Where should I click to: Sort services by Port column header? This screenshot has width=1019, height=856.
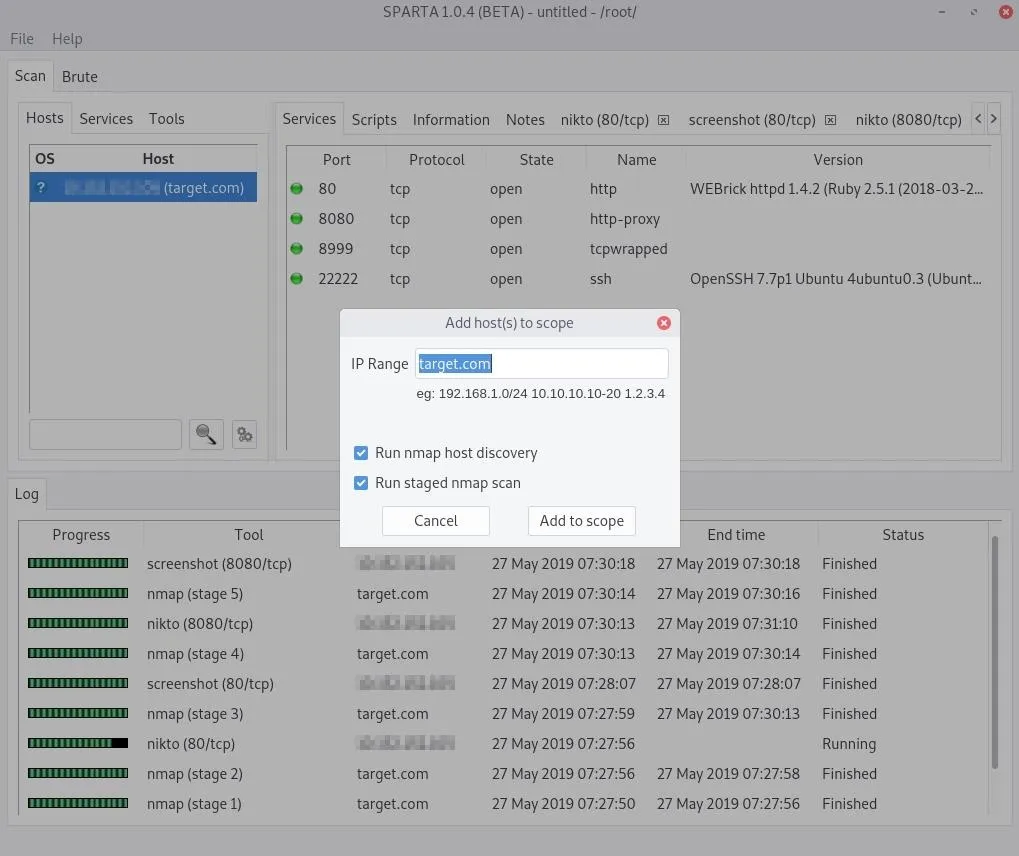click(x=336, y=160)
